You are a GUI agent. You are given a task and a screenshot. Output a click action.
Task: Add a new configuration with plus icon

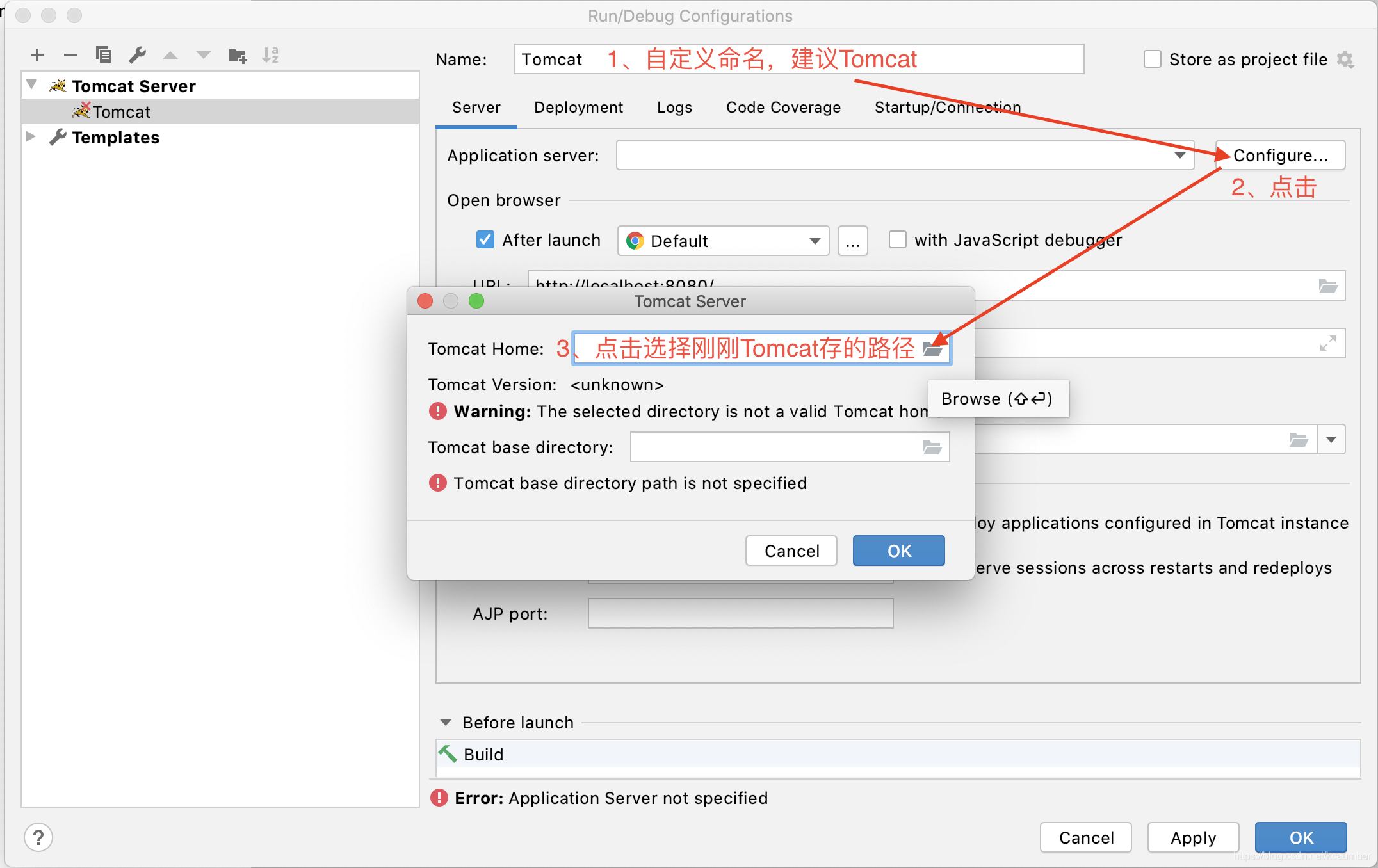point(37,55)
